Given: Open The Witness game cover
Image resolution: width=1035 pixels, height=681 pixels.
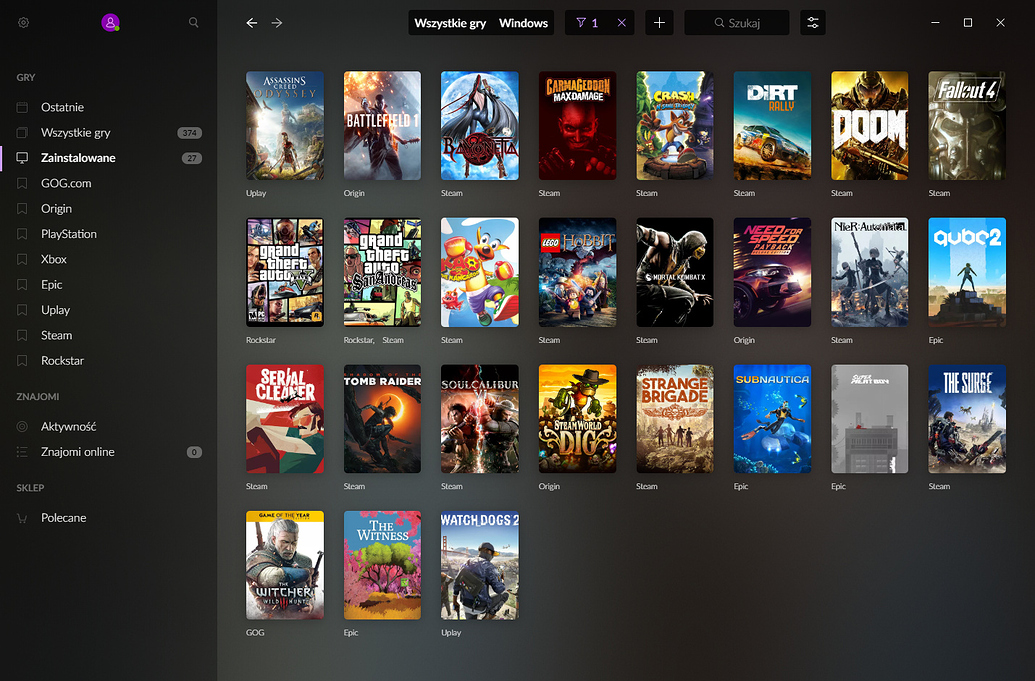Looking at the screenshot, I should pos(382,565).
